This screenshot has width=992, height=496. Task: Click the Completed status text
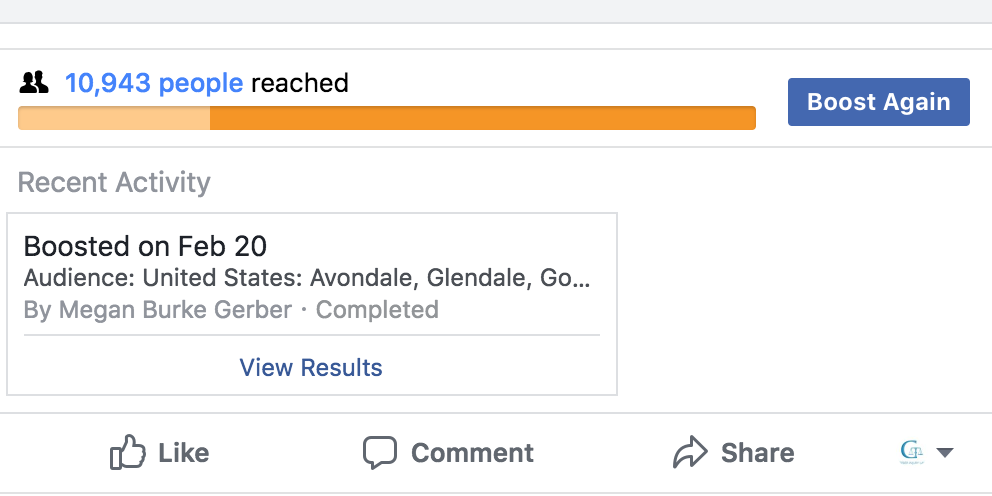click(x=377, y=310)
